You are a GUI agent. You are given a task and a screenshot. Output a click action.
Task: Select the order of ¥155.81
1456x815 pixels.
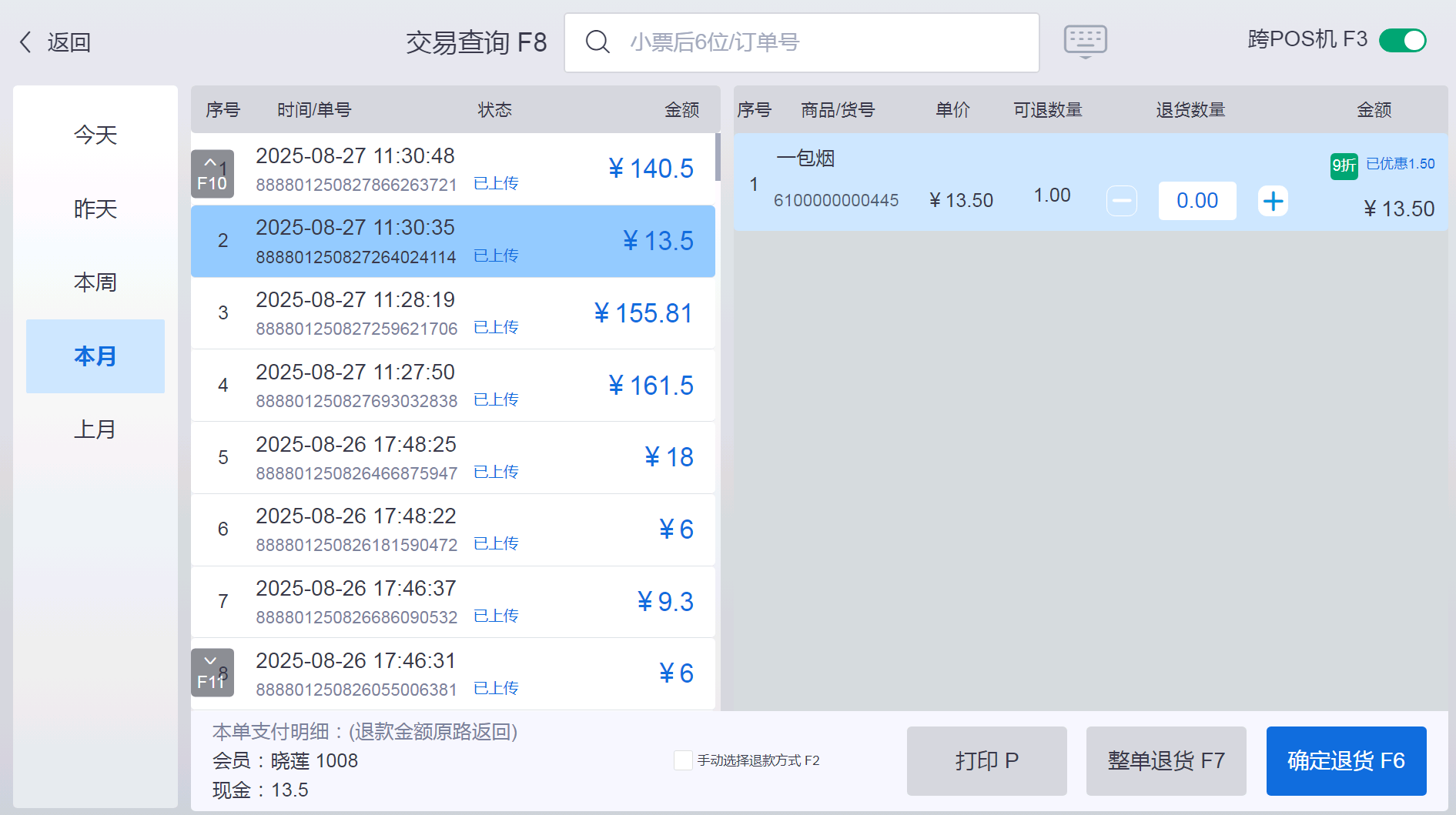[453, 313]
